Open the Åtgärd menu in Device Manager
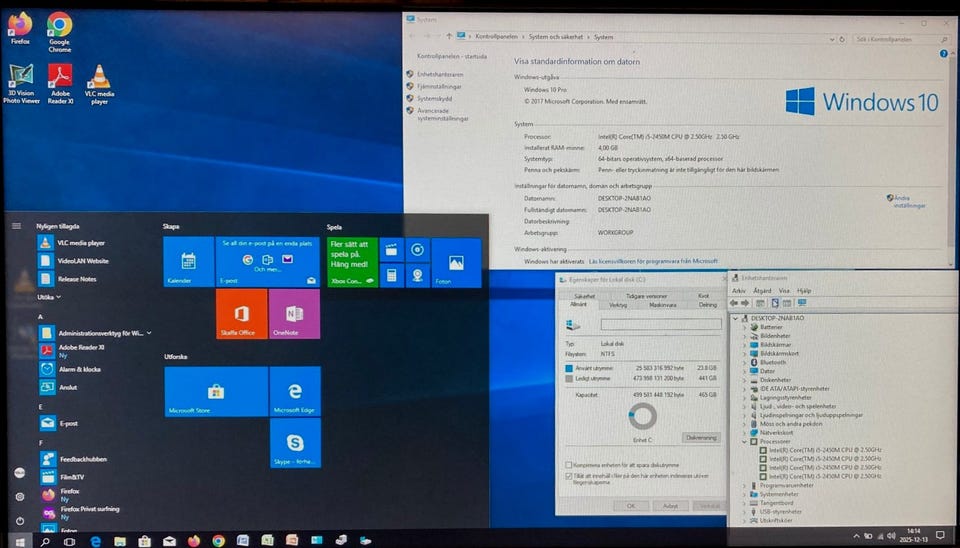This screenshot has height=548, width=960. [x=762, y=291]
